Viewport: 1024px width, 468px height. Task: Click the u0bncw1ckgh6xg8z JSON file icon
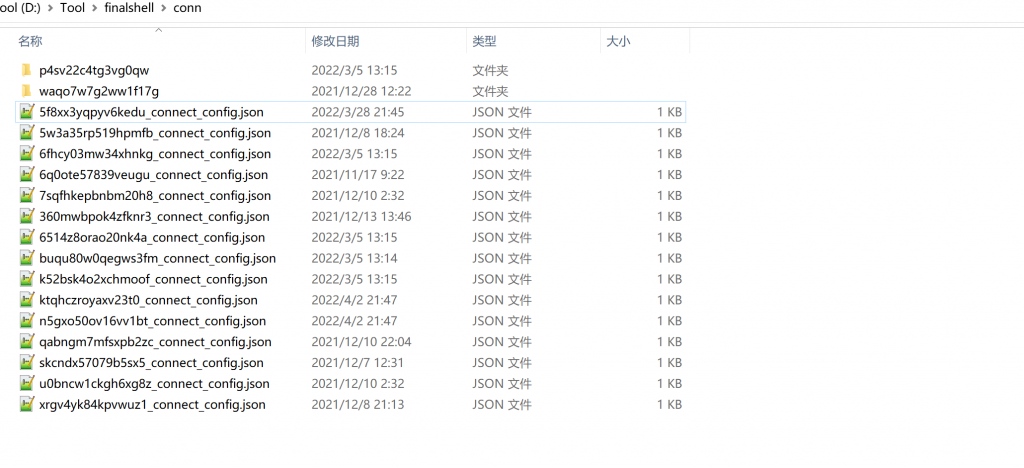(x=26, y=383)
